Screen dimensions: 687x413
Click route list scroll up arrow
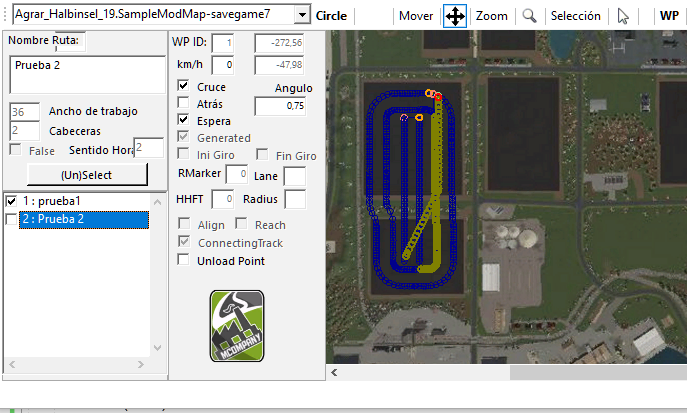tap(158, 202)
